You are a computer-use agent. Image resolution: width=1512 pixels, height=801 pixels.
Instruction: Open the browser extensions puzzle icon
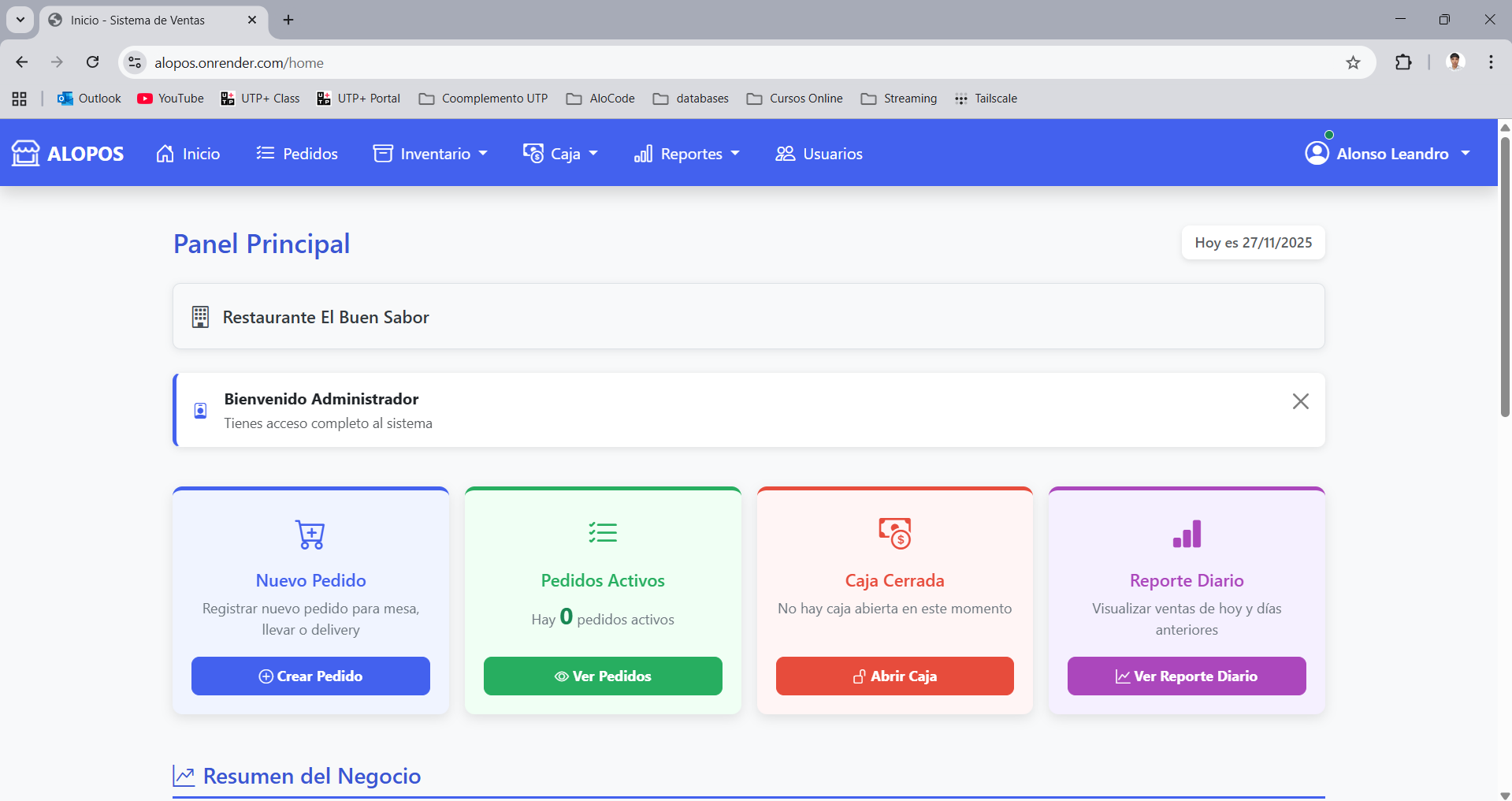1403,63
